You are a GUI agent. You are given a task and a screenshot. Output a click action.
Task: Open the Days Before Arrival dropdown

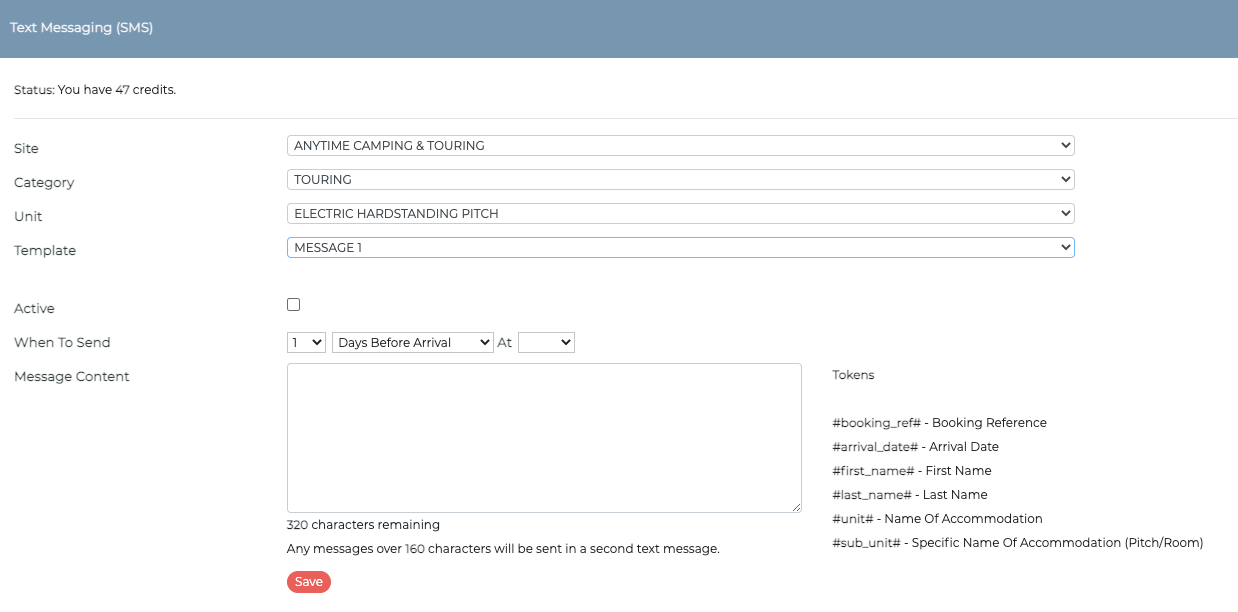(x=413, y=343)
